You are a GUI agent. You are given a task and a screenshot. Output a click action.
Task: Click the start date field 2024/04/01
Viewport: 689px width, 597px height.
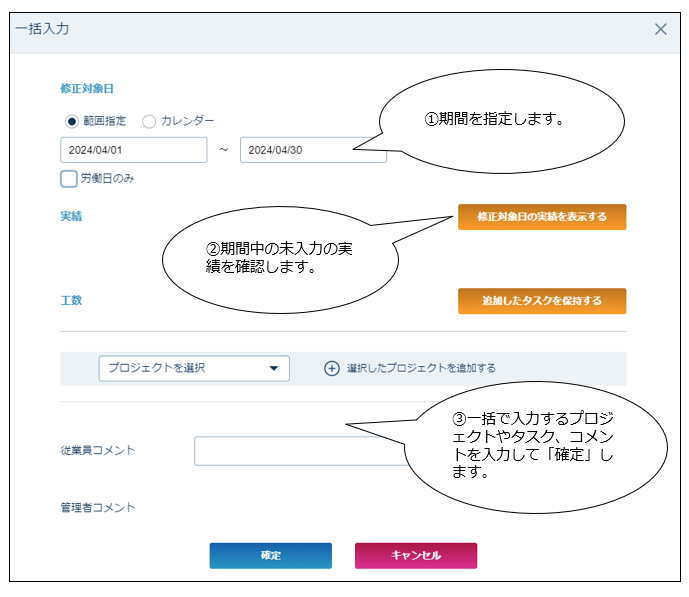133,150
